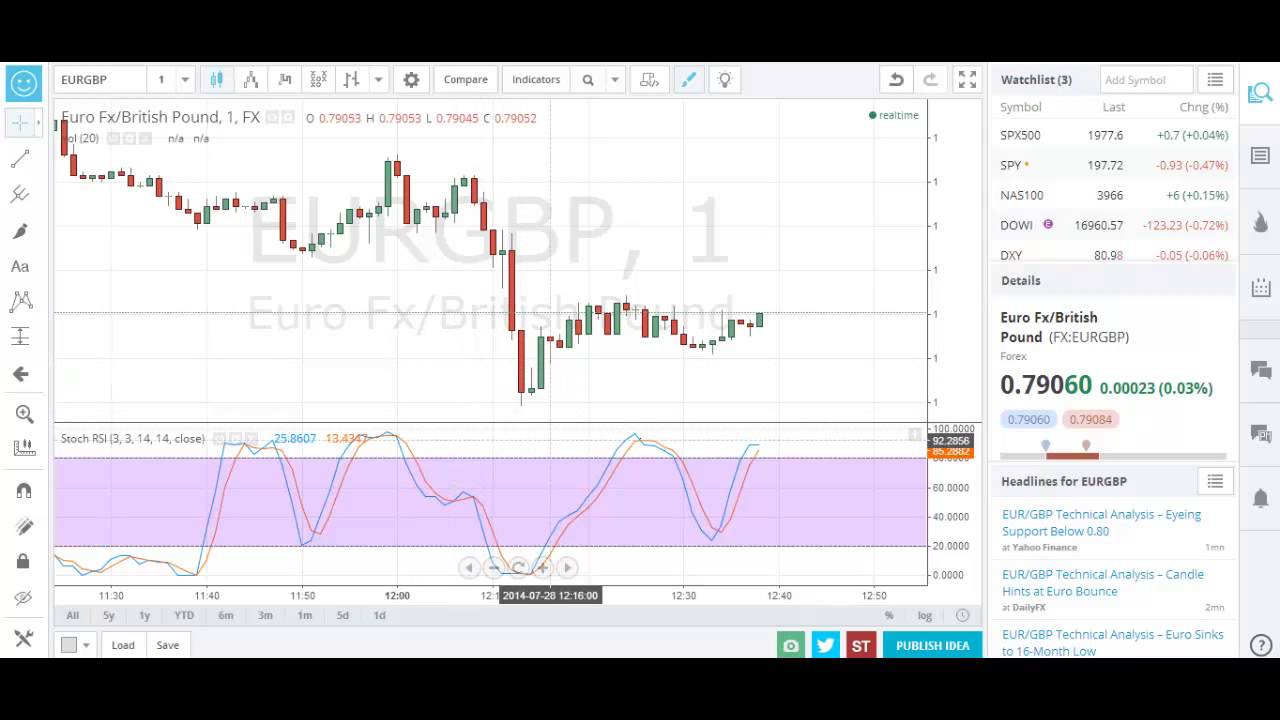This screenshot has width=1280, height=720.
Task: Select SPX500 row in watchlist
Action: (x=1114, y=135)
